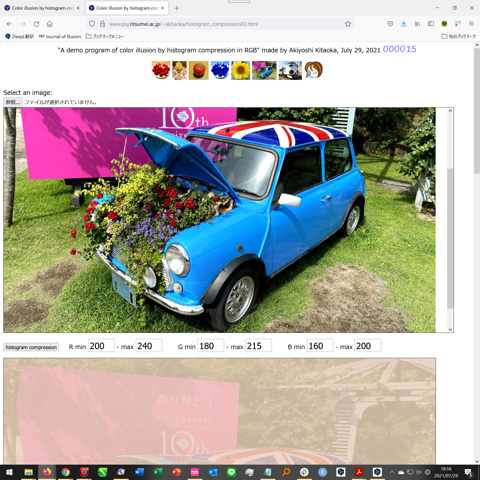Choose the train sample thumbnail
480x480 pixels.
[x=290, y=70]
